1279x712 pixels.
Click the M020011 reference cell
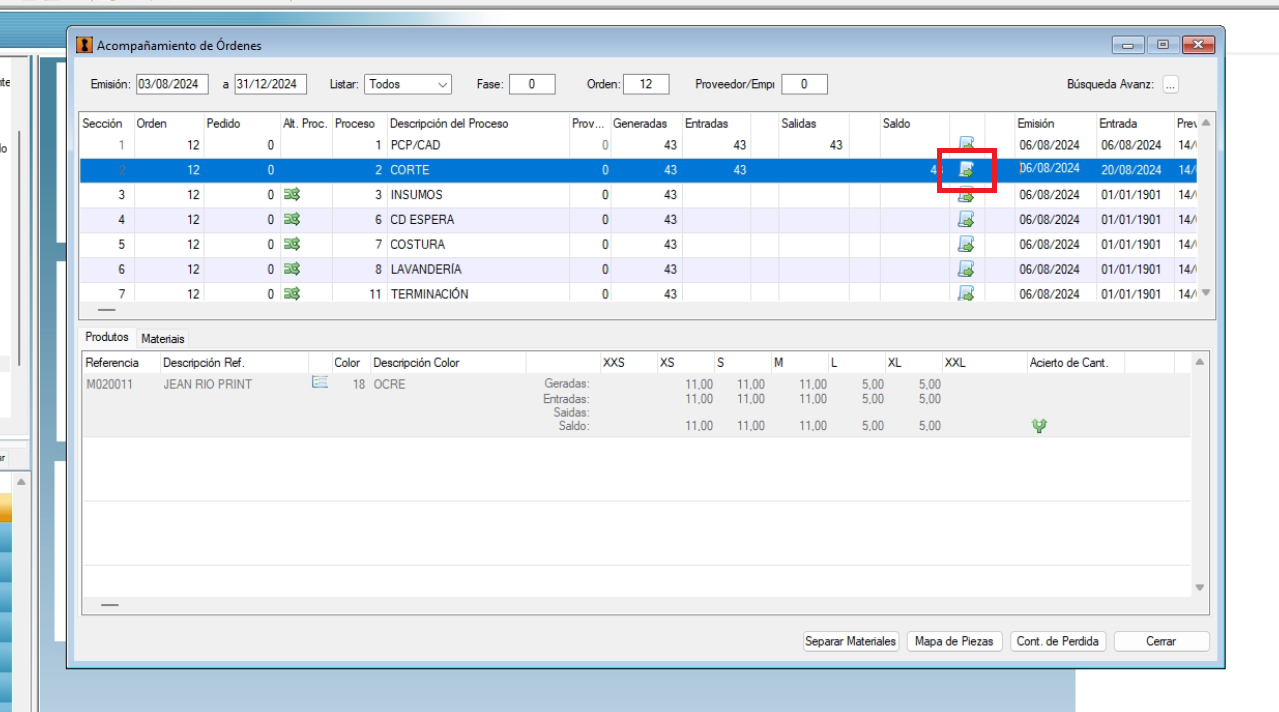pos(109,384)
